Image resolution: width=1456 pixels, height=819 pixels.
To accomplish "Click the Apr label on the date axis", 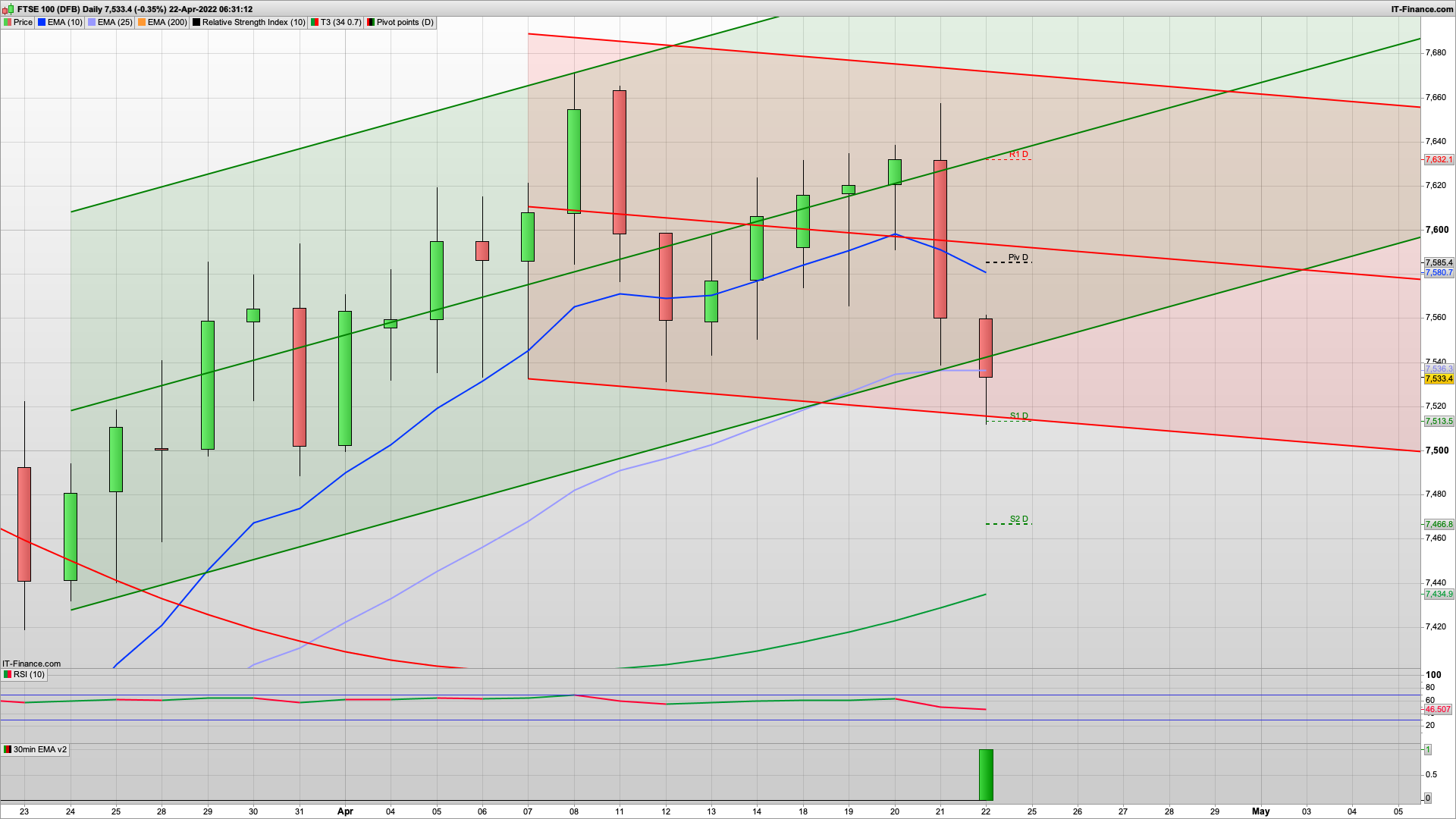I will [345, 811].
